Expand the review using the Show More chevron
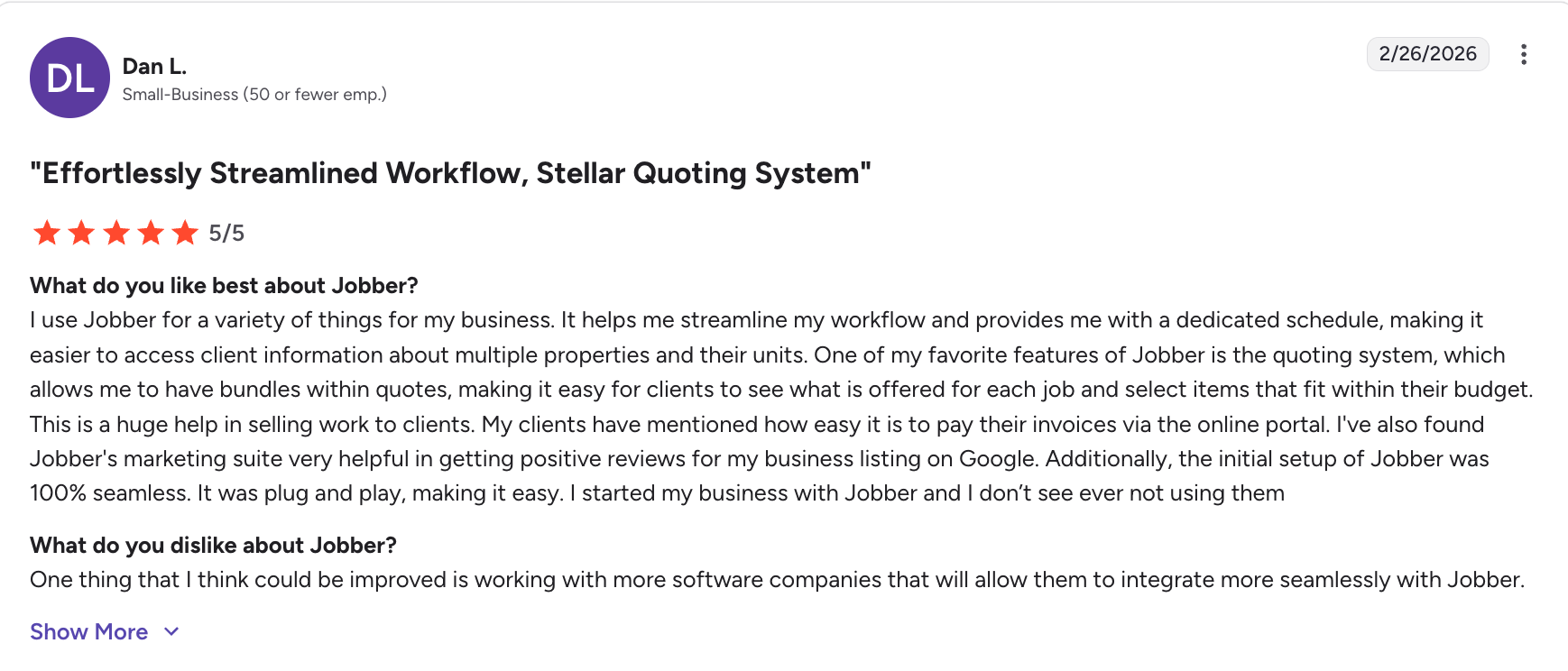The image size is (1568, 671). [x=171, y=631]
